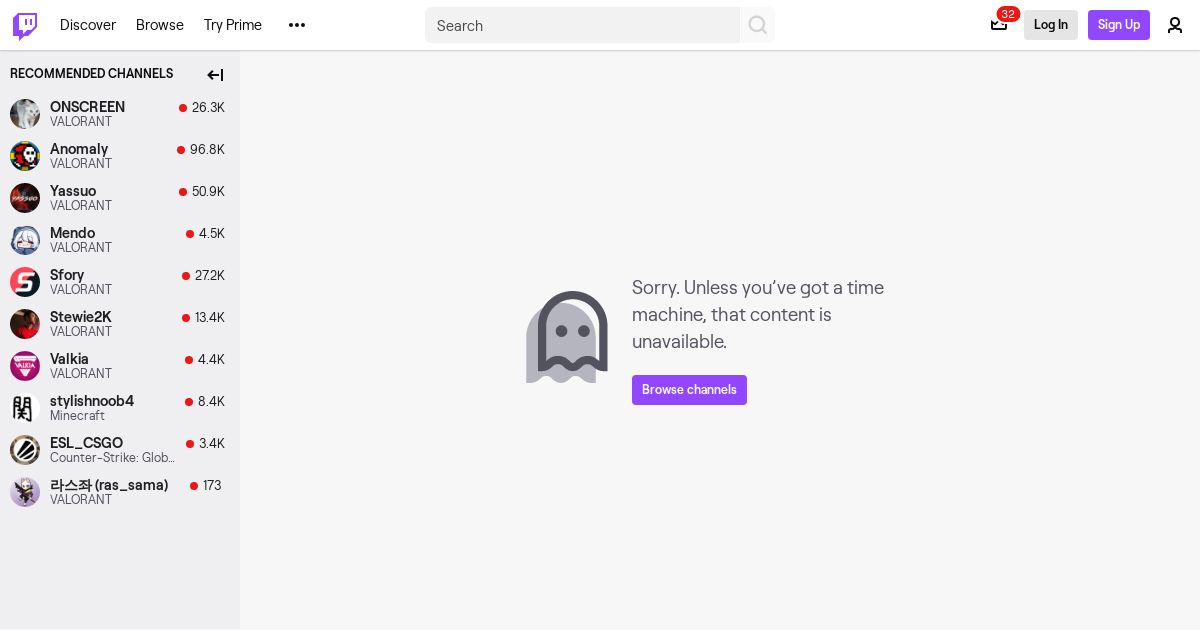The image size is (1200, 630).
Task: Click stylishnoob4 channel avatar
Action: [25, 408]
